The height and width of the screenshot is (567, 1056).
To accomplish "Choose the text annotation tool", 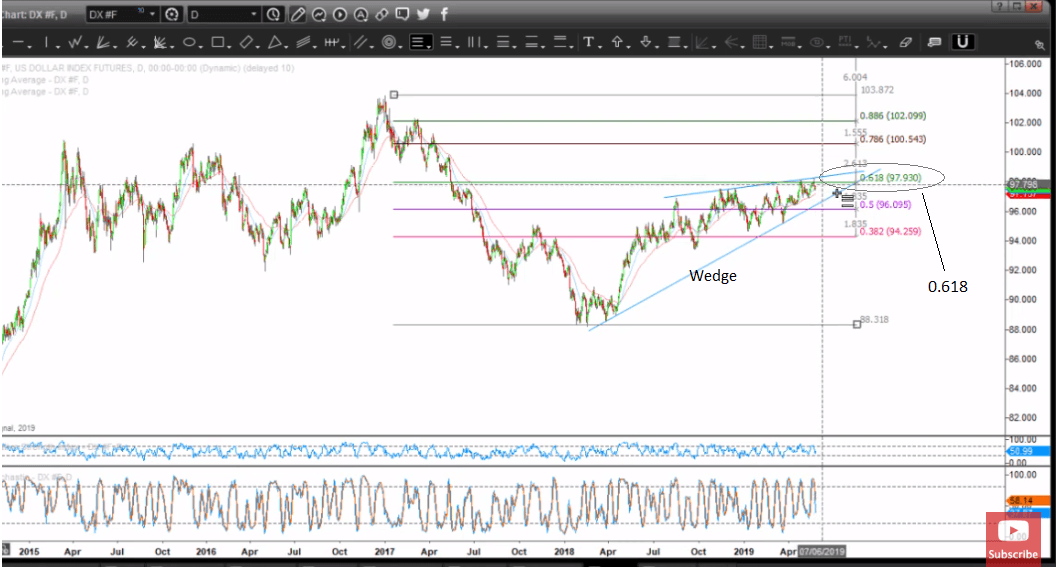I will (x=590, y=42).
